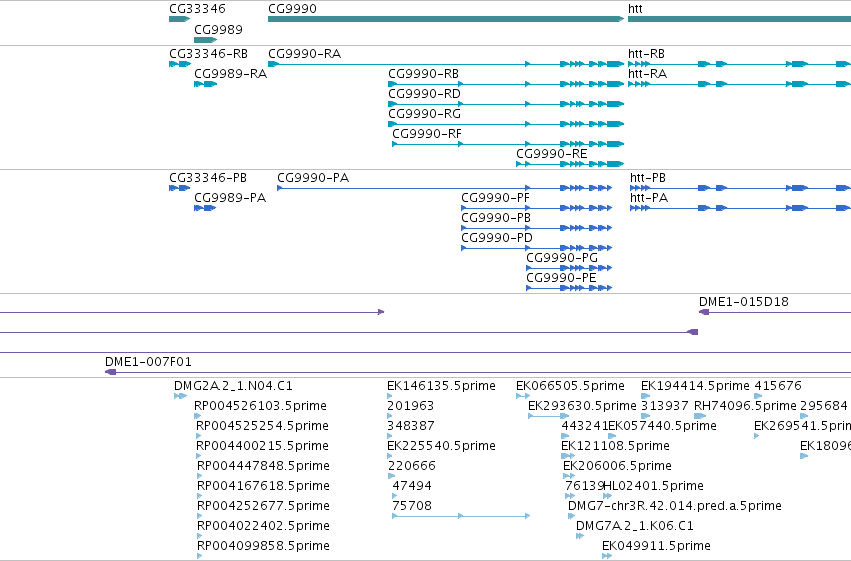Viewport: 851px width, 561px height.
Task: Select EST RP004526103.5prime
Action: [261, 406]
